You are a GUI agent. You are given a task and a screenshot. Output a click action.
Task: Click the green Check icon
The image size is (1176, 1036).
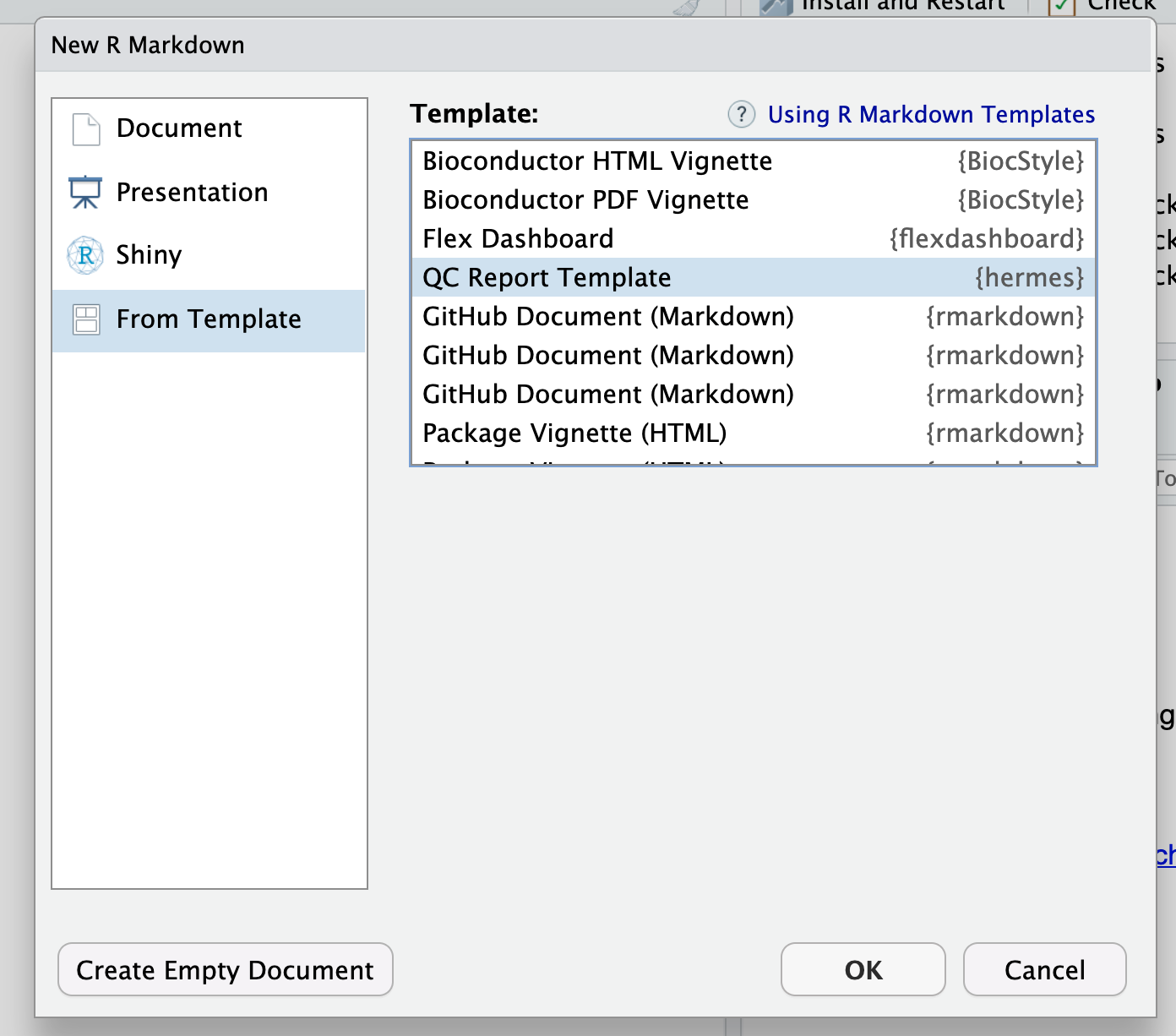coord(1062,5)
